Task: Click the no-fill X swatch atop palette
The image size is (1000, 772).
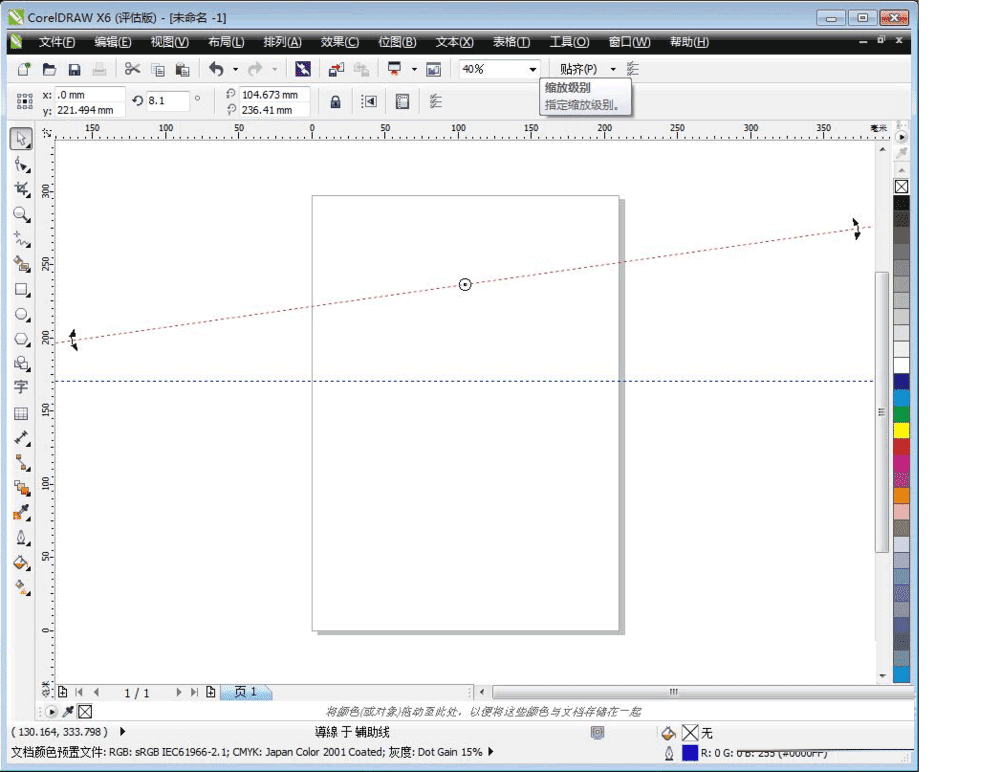Action: (901, 186)
